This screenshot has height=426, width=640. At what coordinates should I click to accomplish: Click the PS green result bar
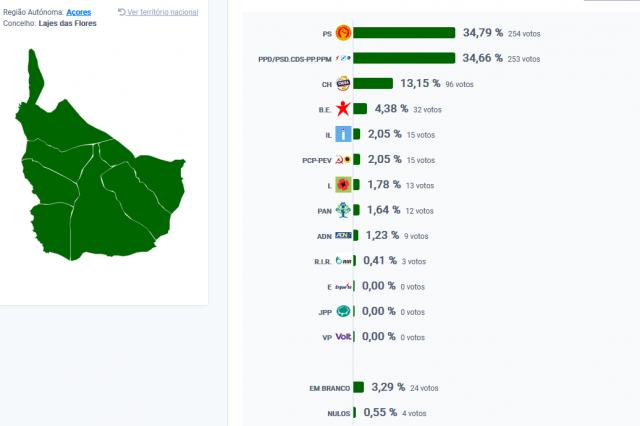tap(404, 33)
